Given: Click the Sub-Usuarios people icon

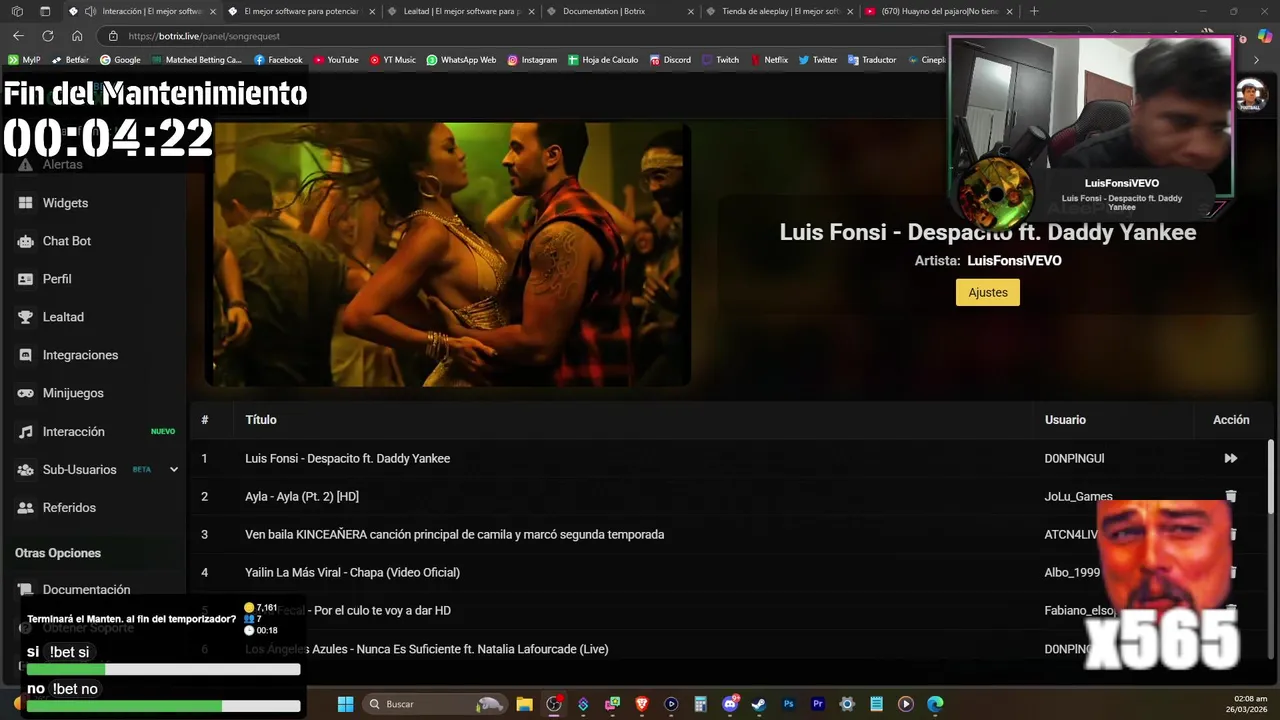Looking at the screenshot, I should (25, 469).
